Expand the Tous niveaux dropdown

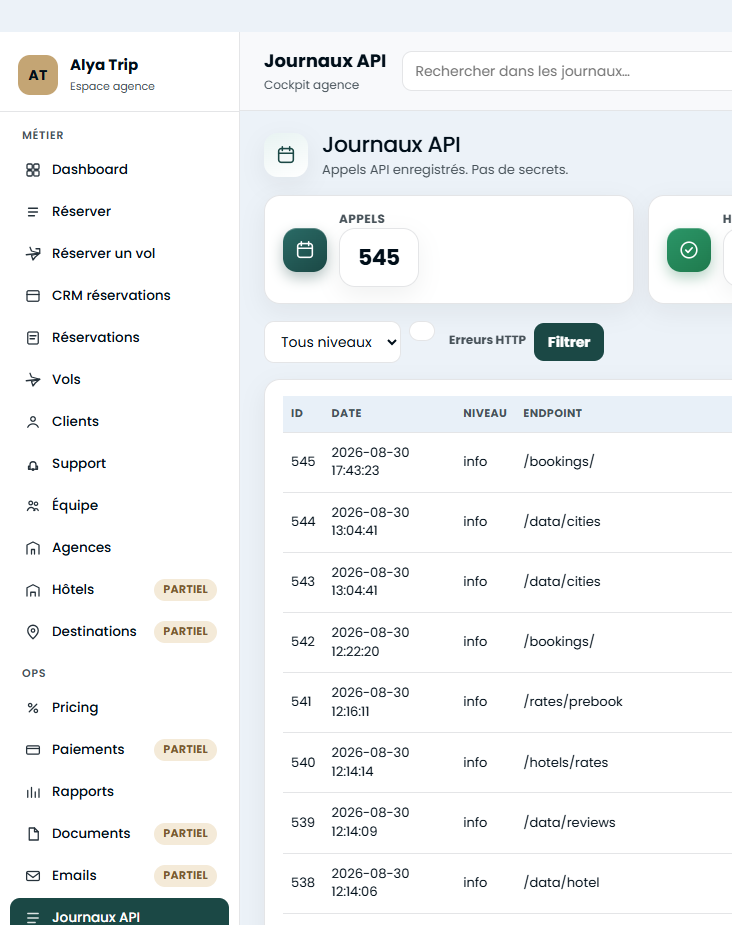332,342
